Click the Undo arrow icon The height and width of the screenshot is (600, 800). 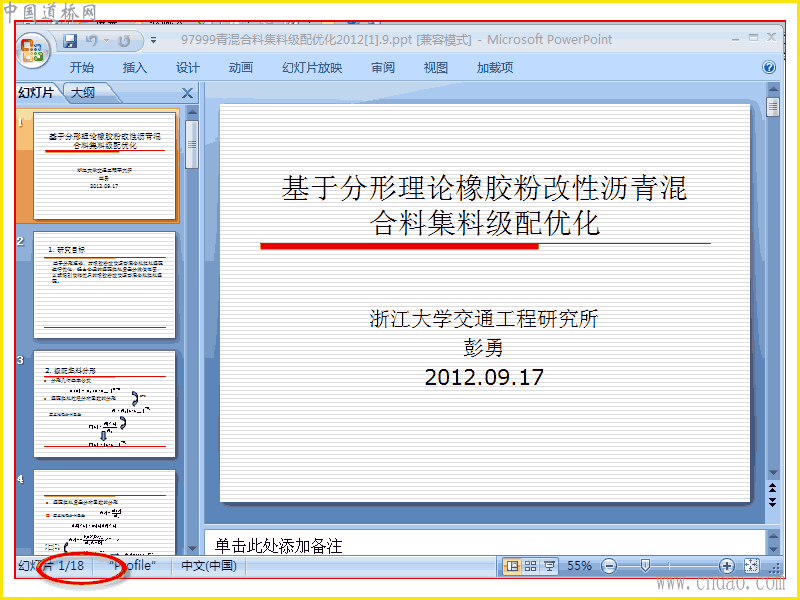(91, 40)
